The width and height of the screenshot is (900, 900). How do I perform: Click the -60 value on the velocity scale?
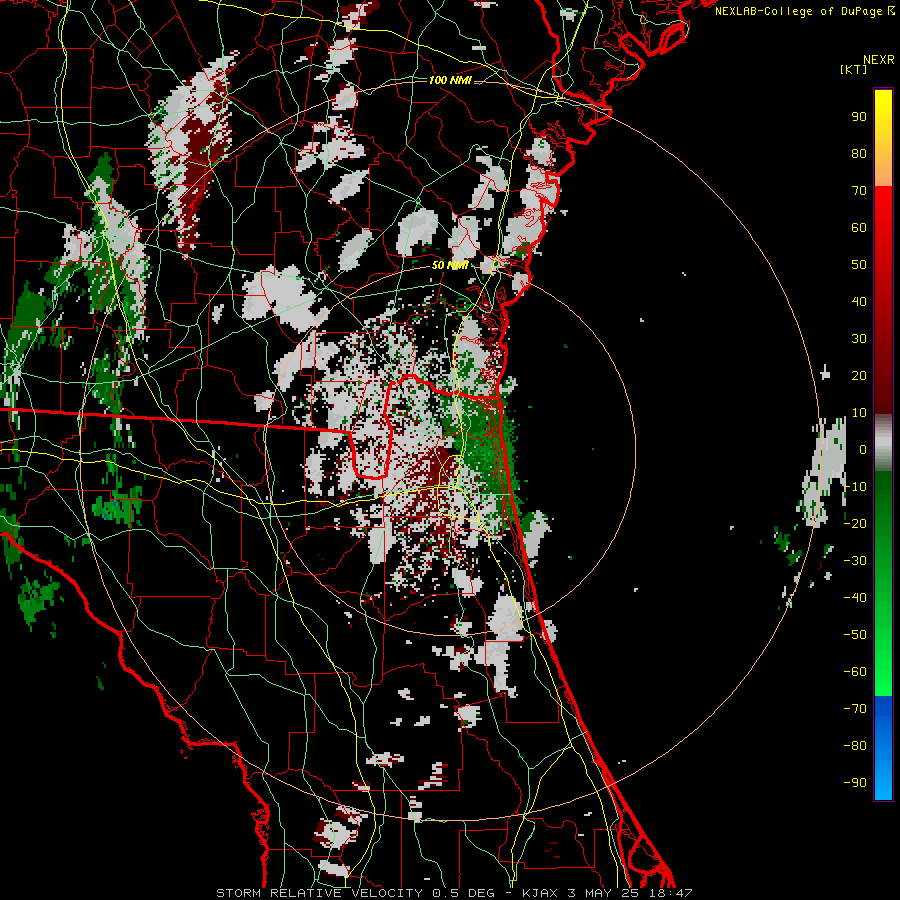click(855, 672)
